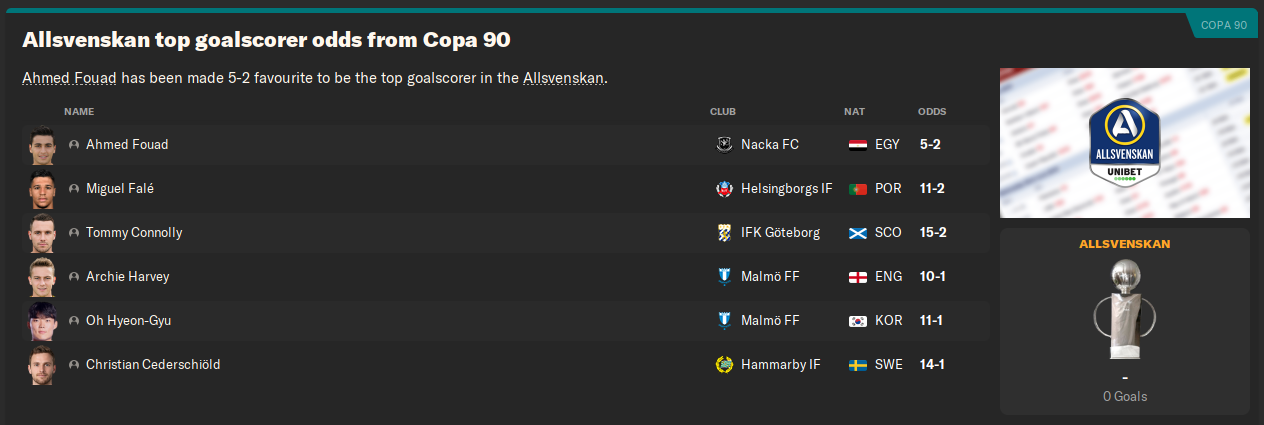Click the Hammarby IF club badge icon
Screen dimensions: 1264x425
click(725, 364)
